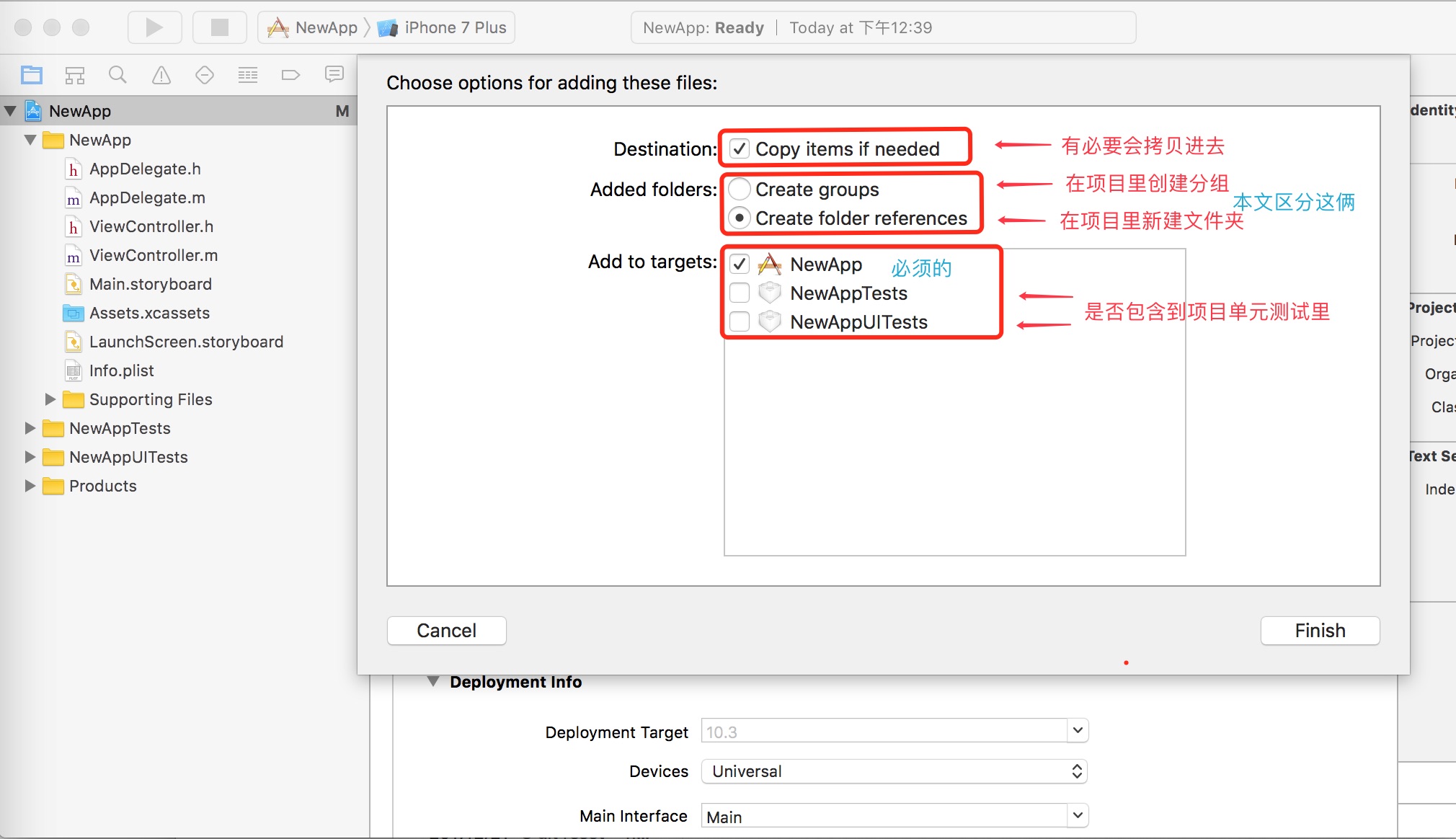
Task: Select Main.storyboard in the file tree
Action: pyautogui.click(x=150, y=284)
